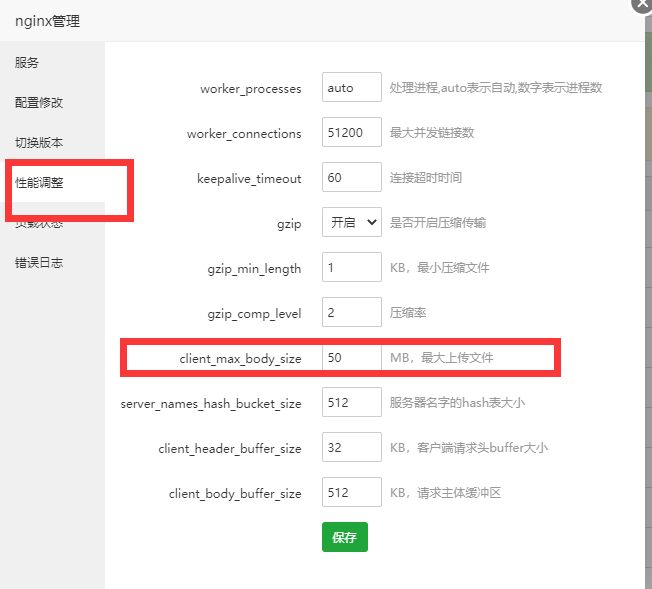The width and height of the screenshot is (652, 589).
Task: Click the gzip_comp_level label
Action: coord(254,314)
